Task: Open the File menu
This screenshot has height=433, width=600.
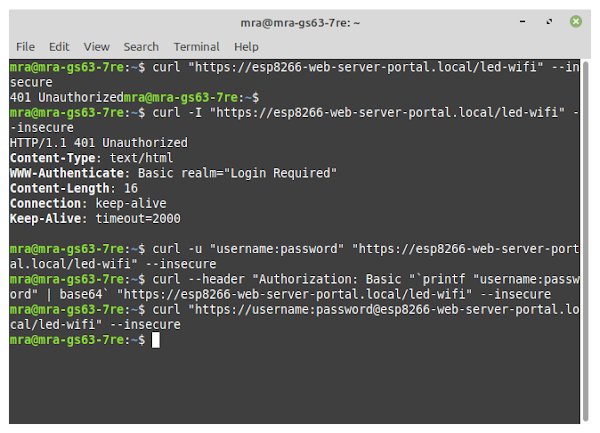Action: click(x=25, y=47)
